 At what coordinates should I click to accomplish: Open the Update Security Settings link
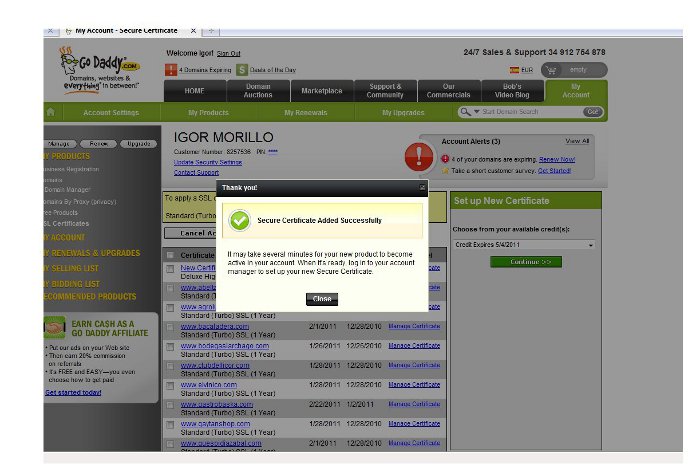(207, 161)
